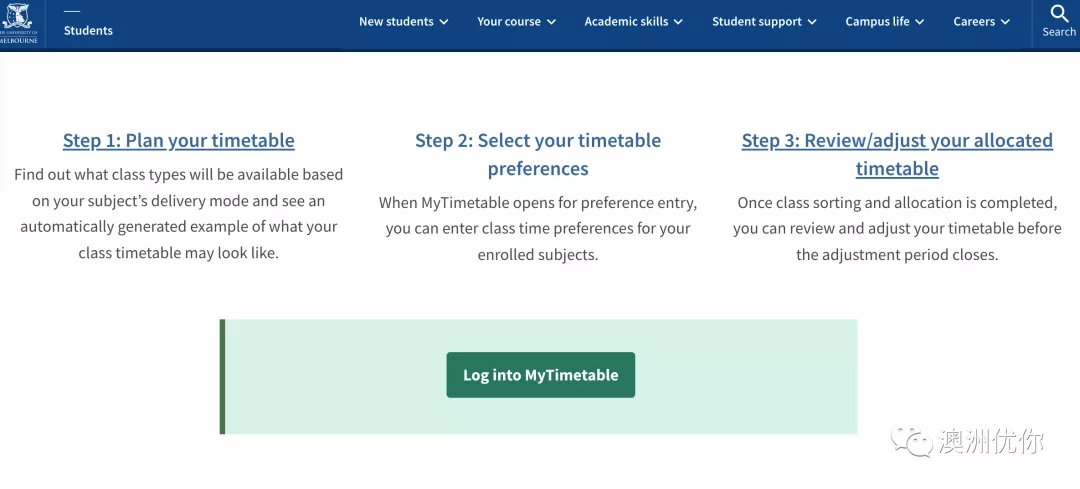Click the University of Melbourne logo
1080x489 pixels.
point(19,23)
